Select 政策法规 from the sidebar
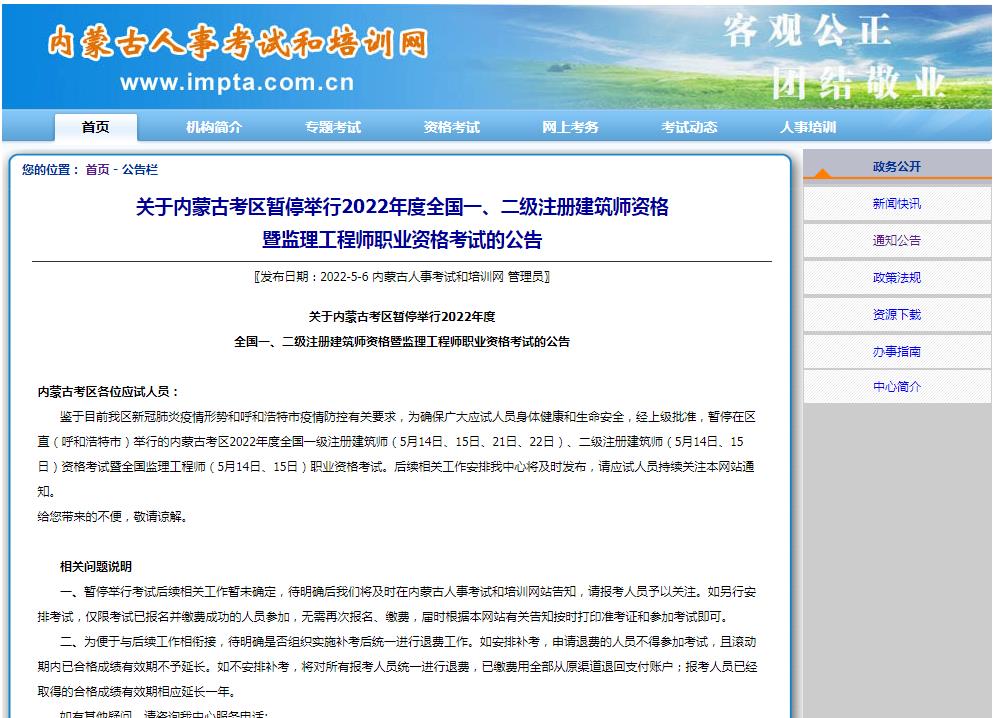The height and width of the screenshot is (718, 995). click(x=896, y=278)
